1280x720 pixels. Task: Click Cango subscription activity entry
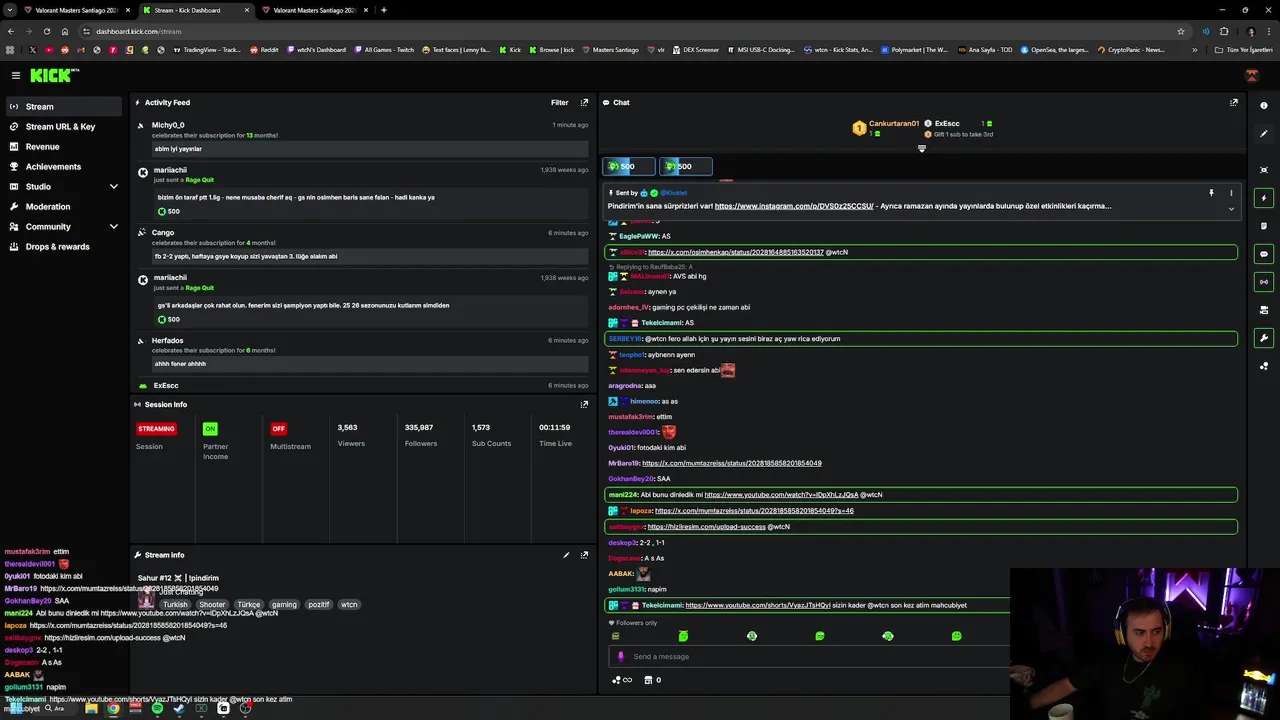pyautogui.click(x=364, y=245)
